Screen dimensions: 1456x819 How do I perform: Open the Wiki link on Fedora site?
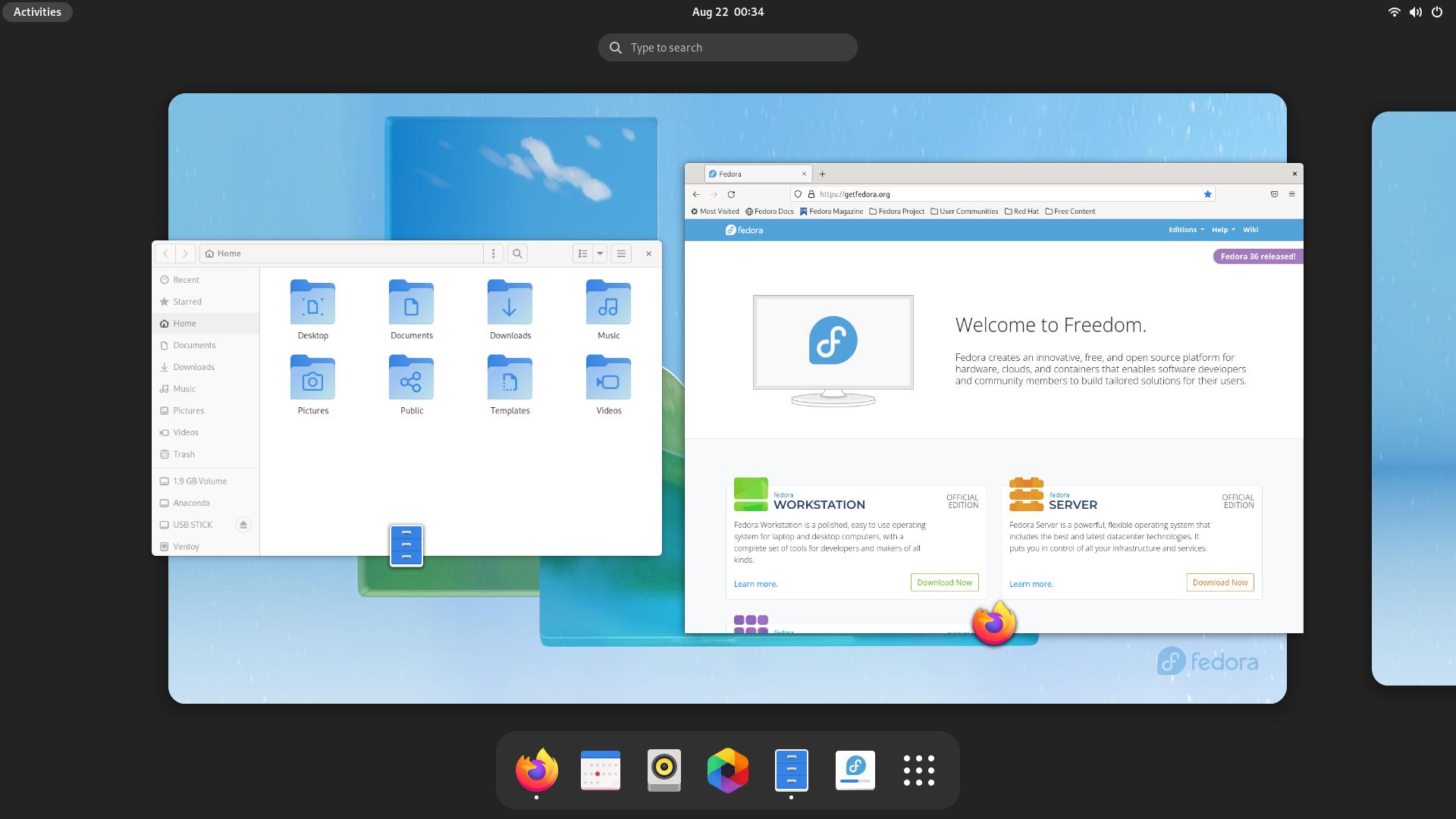[1250, 230]
